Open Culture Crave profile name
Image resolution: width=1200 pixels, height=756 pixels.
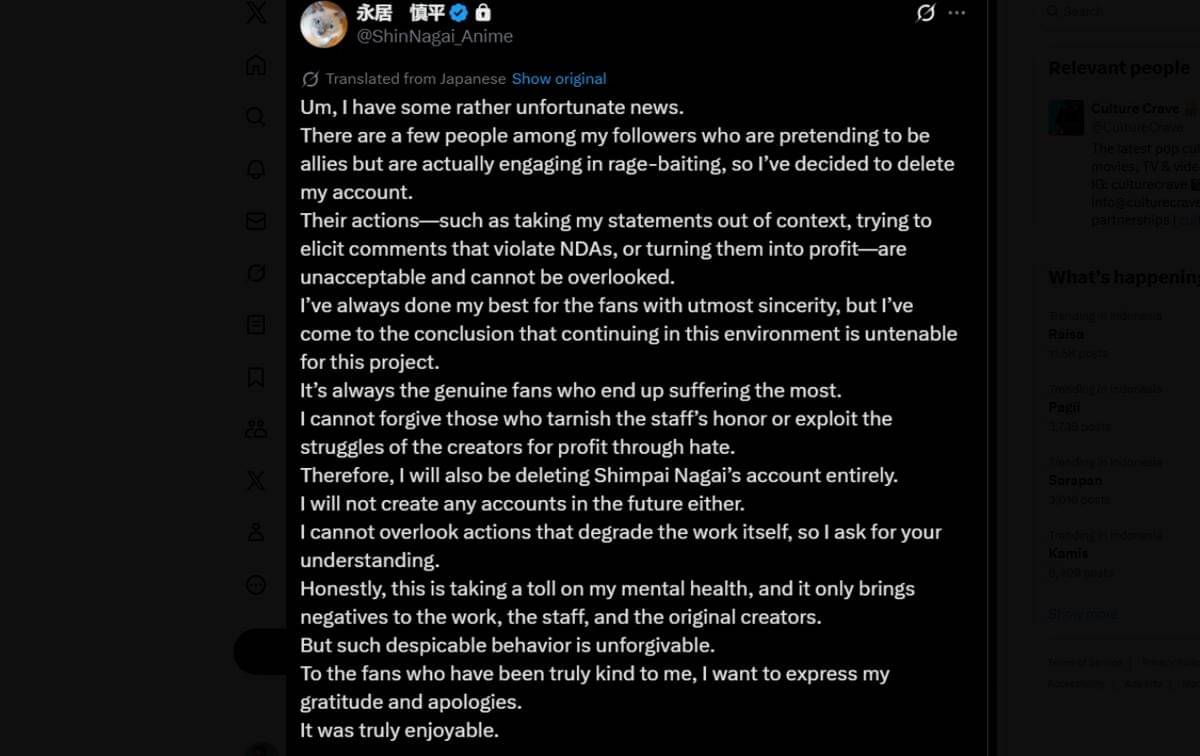(x=1135, y=108)
